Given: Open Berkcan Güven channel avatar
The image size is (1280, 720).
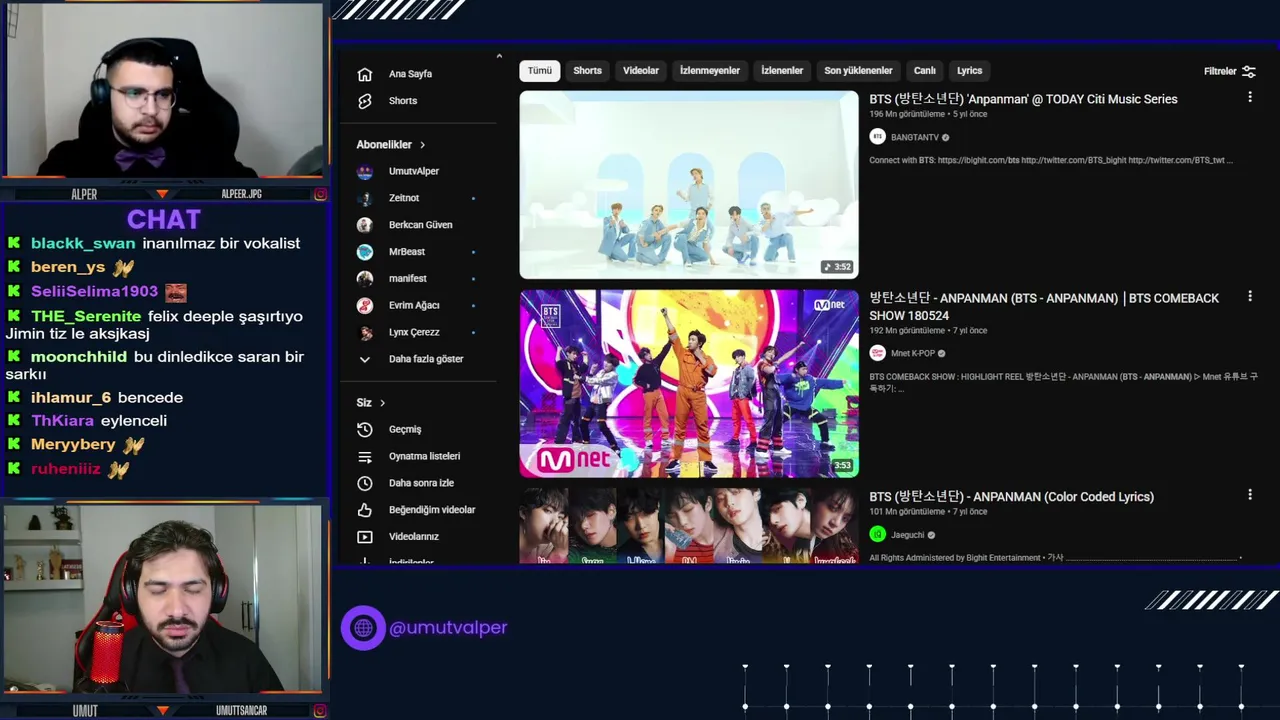Looking at the screenshot, I should click(x=365, y=225).
